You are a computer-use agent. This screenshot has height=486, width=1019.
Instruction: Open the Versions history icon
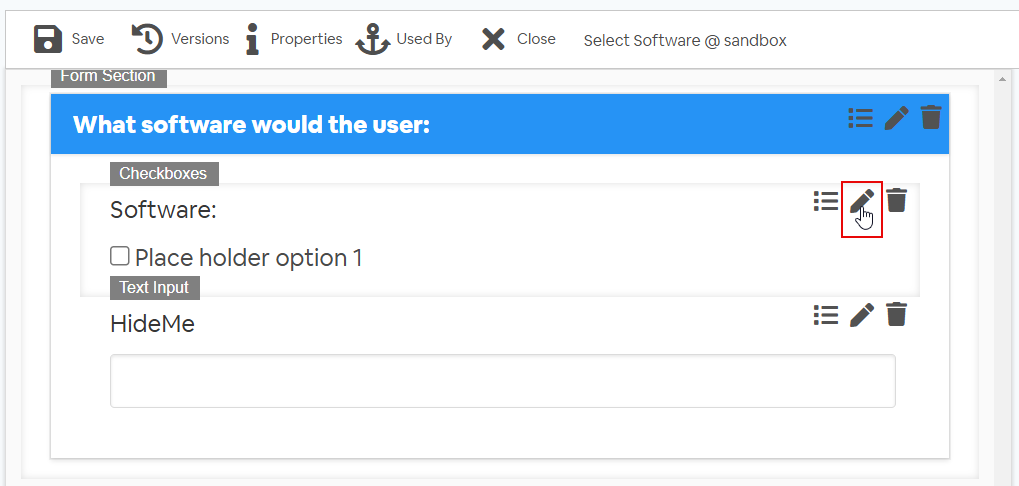tap(148, 39)
